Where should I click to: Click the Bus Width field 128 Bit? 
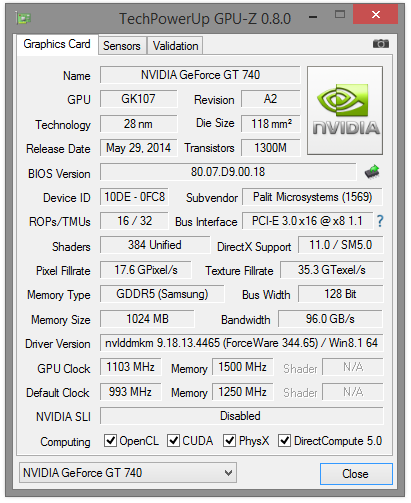[x=340, y=294]
